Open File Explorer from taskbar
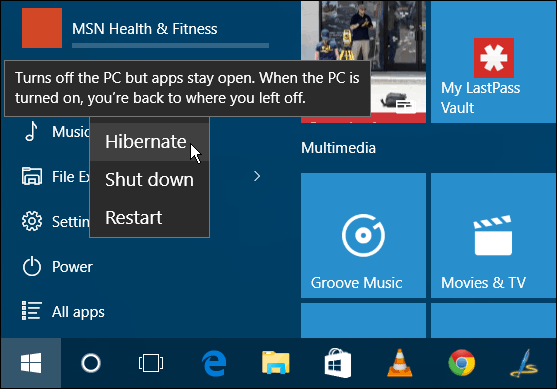This screenshot has width=557, height=389. (x=276, y=362)
